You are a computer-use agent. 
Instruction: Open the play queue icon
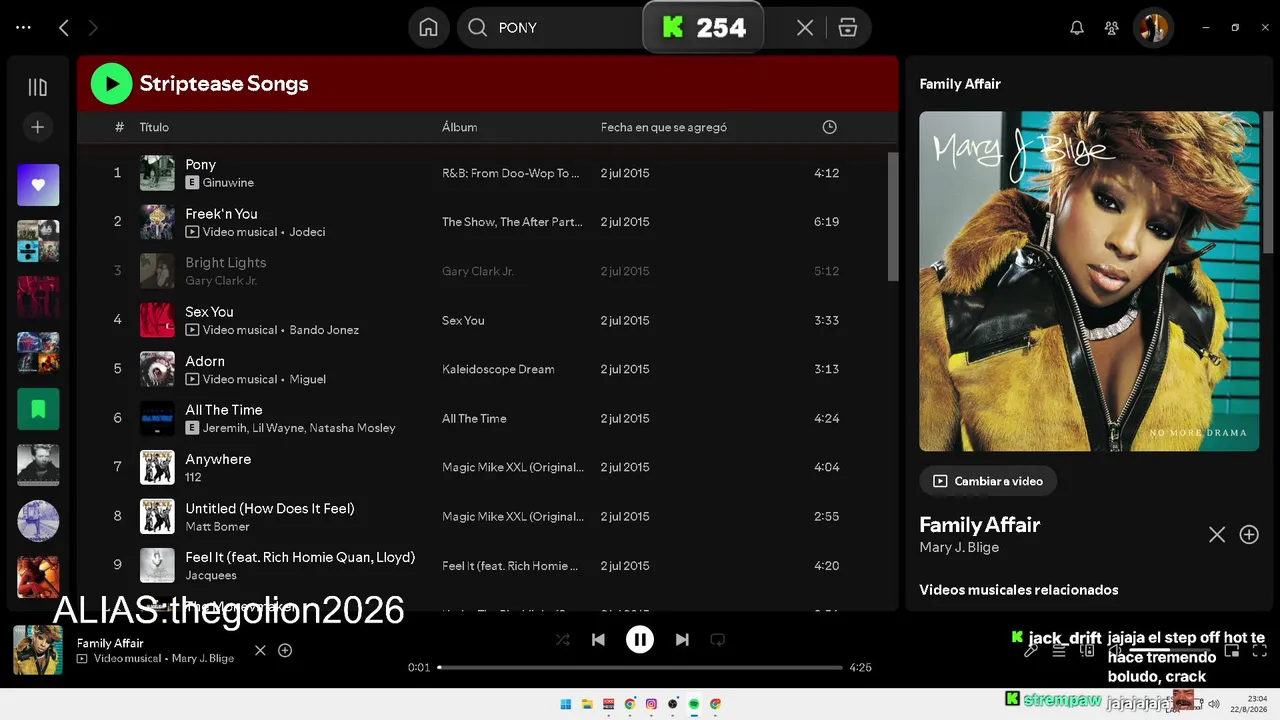pyautogui.click(x=1059, y=651)
